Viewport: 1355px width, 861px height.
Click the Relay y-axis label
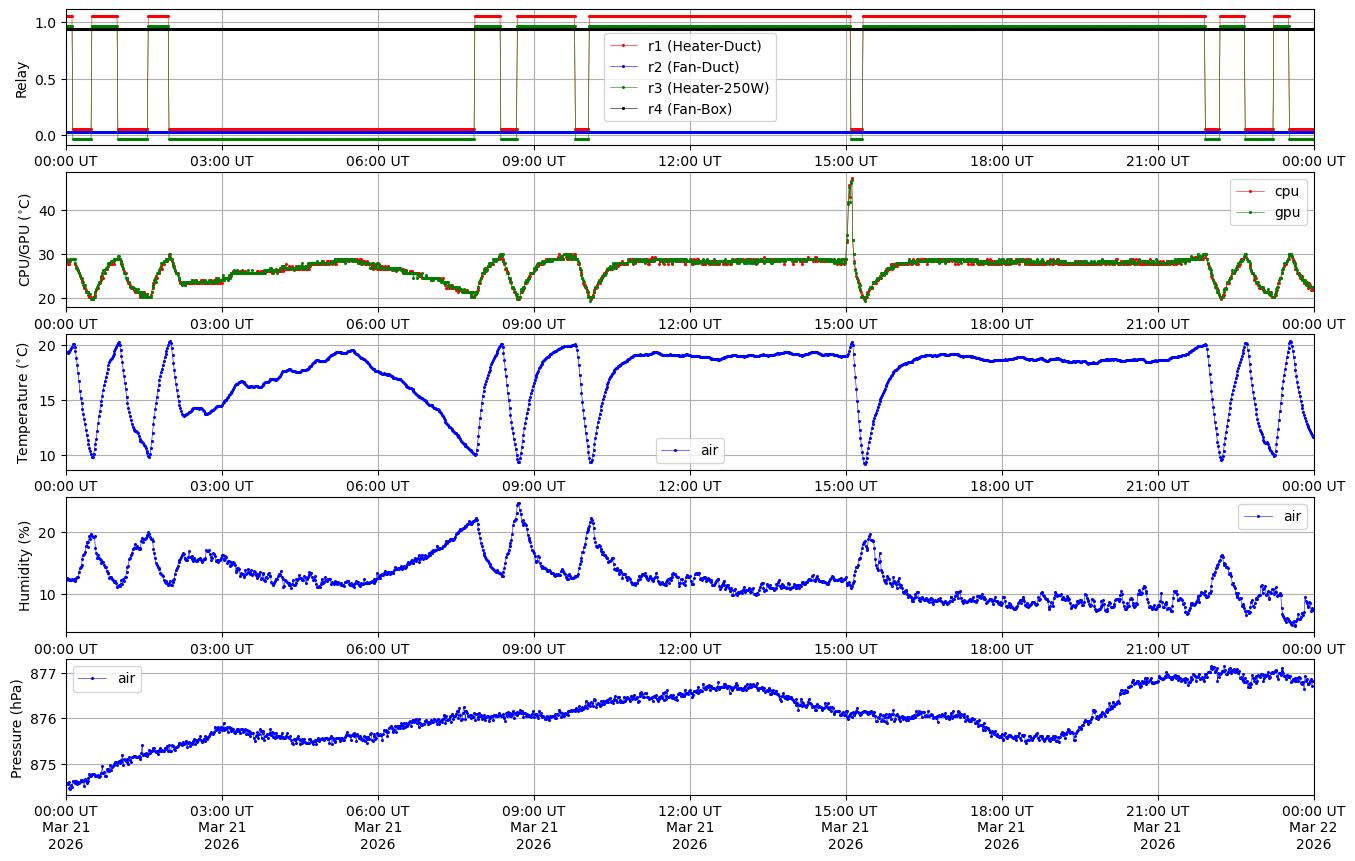pyautogui.click(x=22, y=78)
